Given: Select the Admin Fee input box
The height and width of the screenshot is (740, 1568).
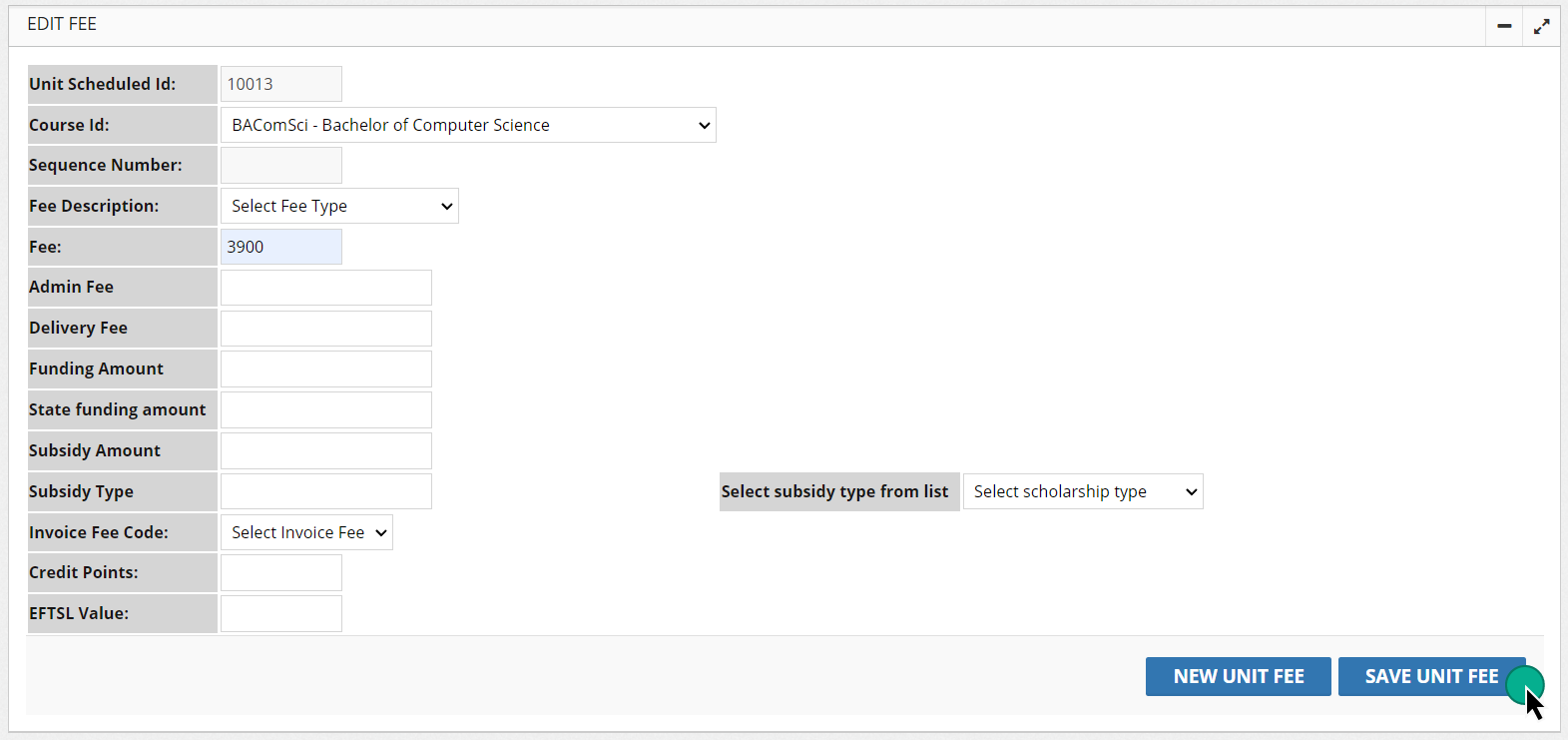Looking at the screenshot, I should (x=325, y=288).
